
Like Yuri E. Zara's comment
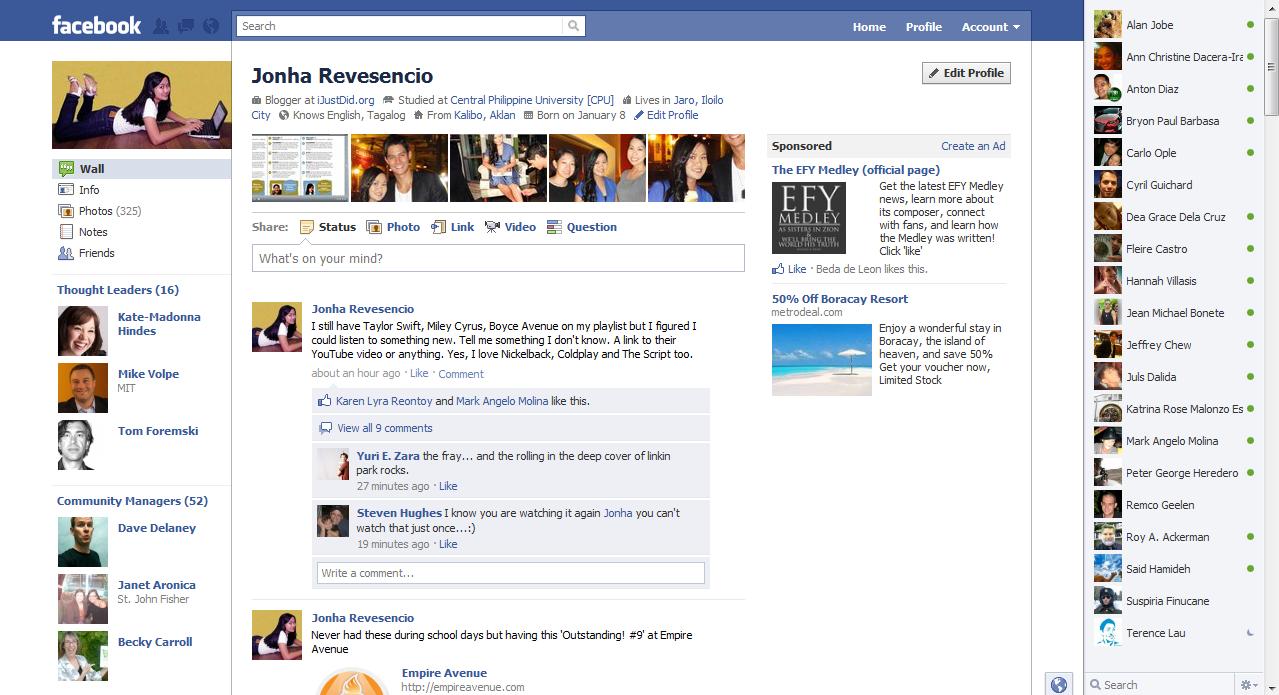tap(448, 486)
